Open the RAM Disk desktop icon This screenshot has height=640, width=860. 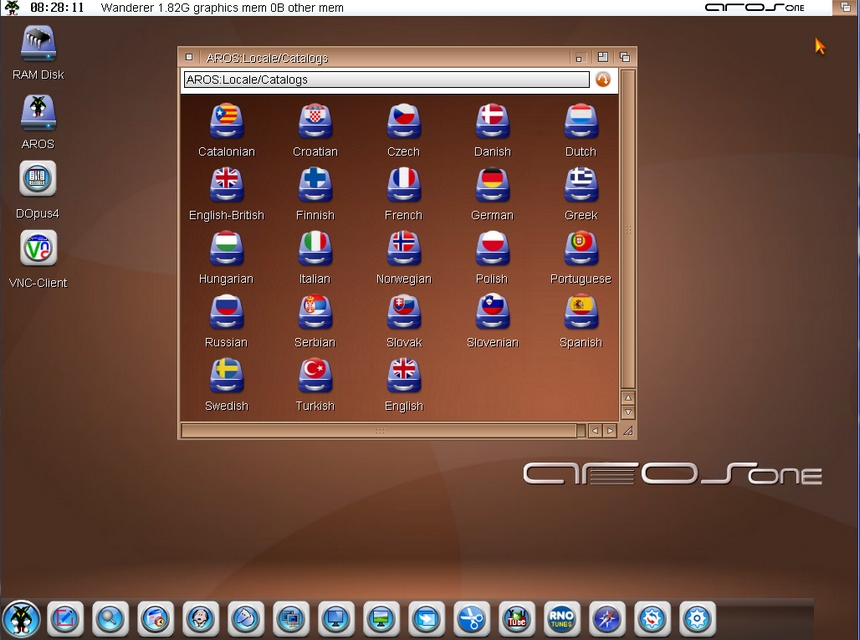tap(38, 45)
